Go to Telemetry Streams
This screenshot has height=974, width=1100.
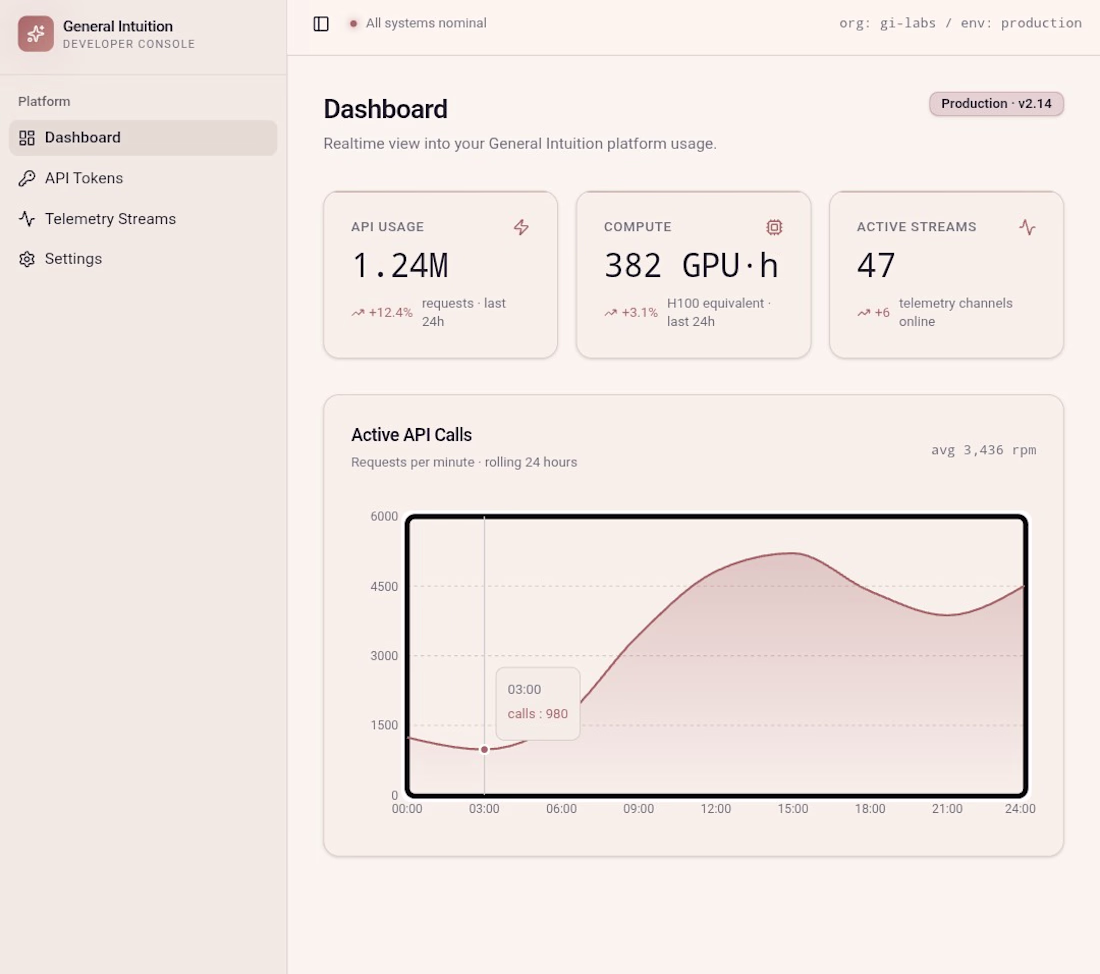pos(143,218)
